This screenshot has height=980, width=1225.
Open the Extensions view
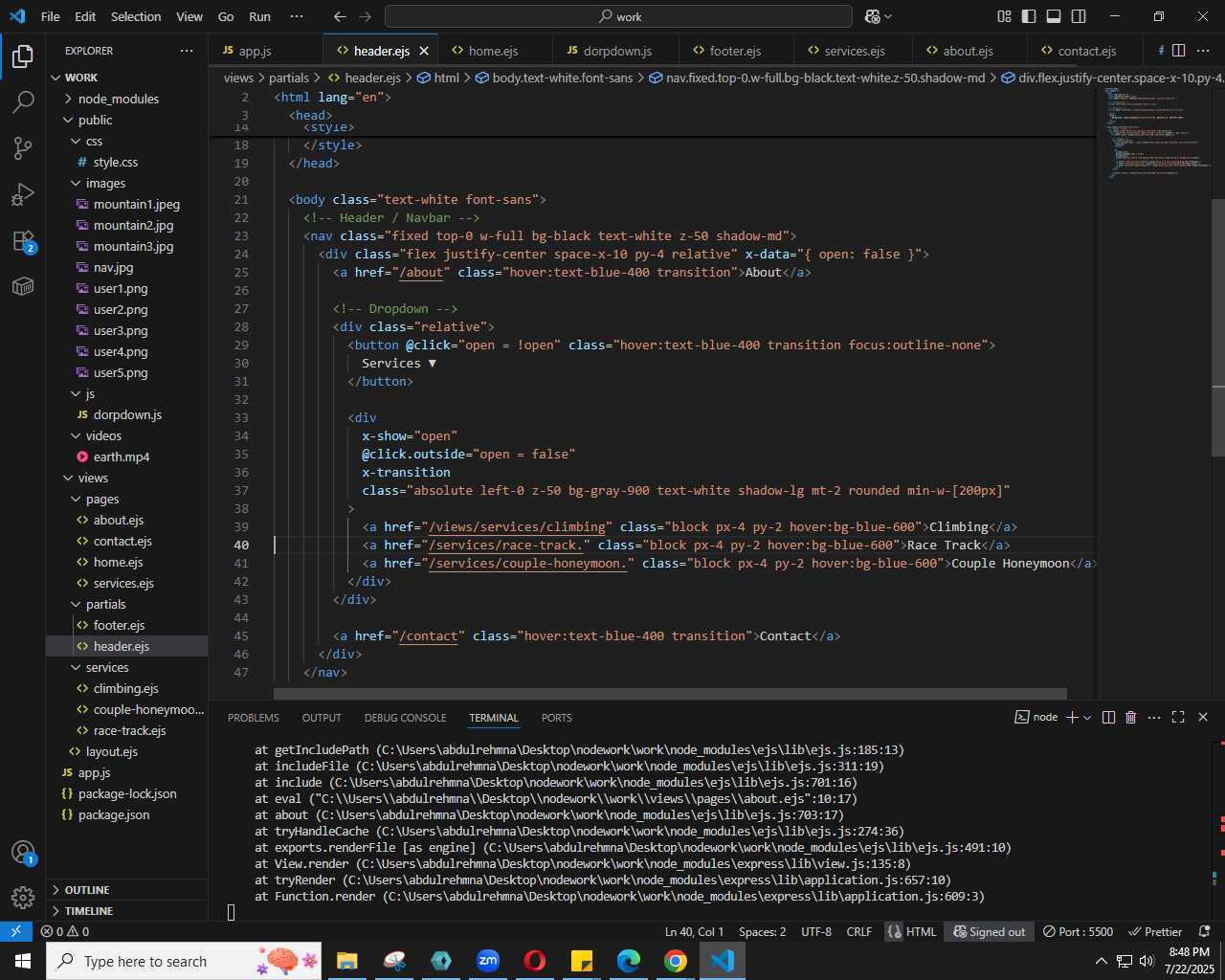(x=23, y=240)
